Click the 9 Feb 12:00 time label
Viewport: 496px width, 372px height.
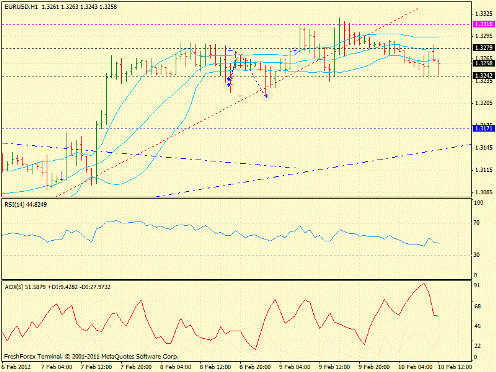coord(334,367)
